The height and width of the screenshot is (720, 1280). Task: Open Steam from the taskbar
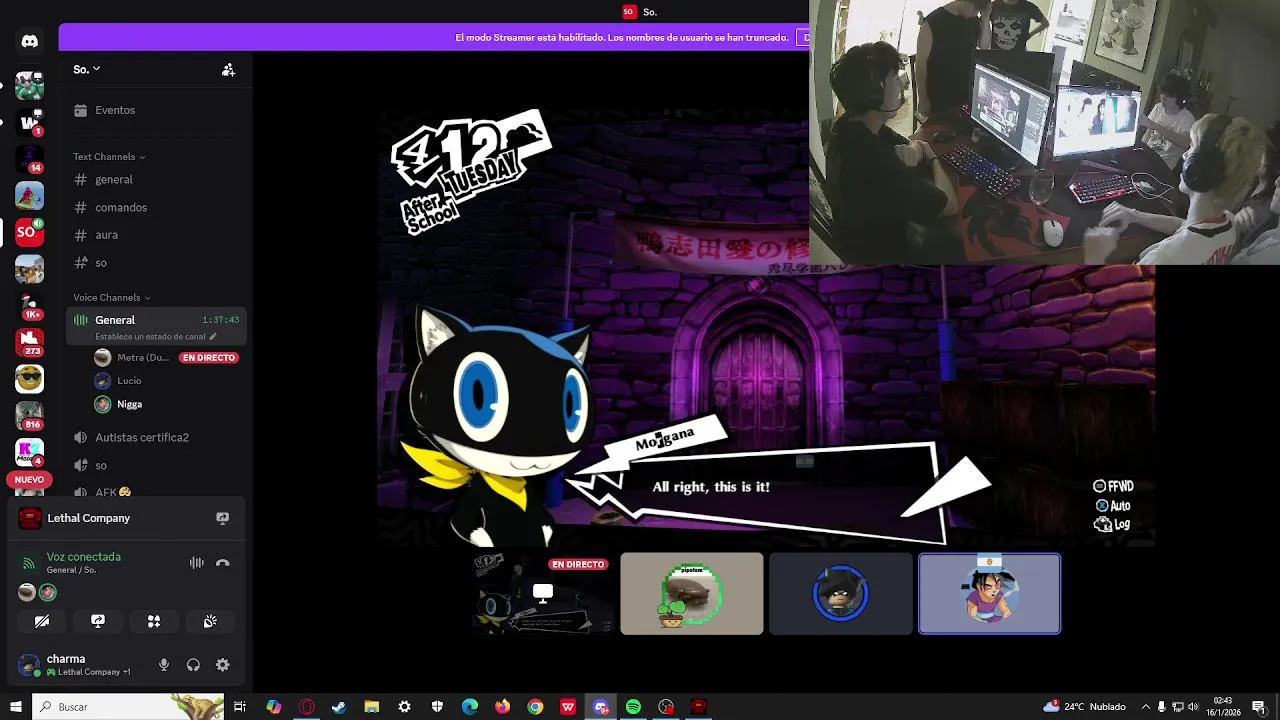(339, 707)
